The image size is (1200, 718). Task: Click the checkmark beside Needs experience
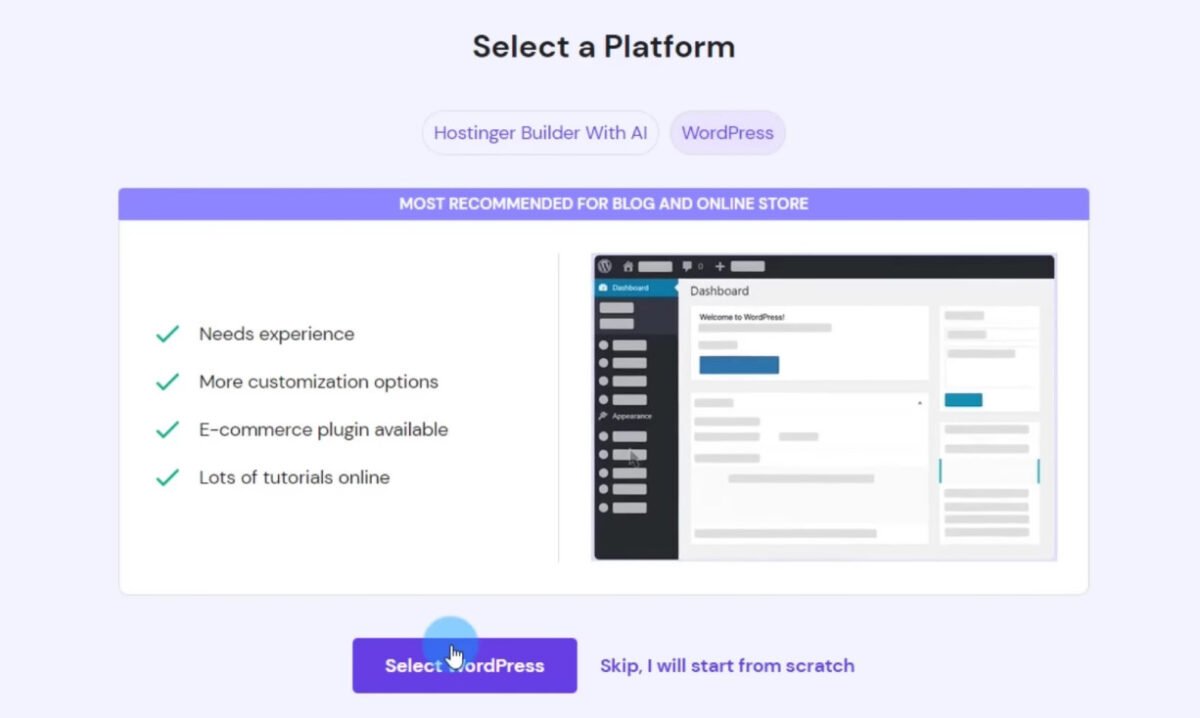(167, 333)
